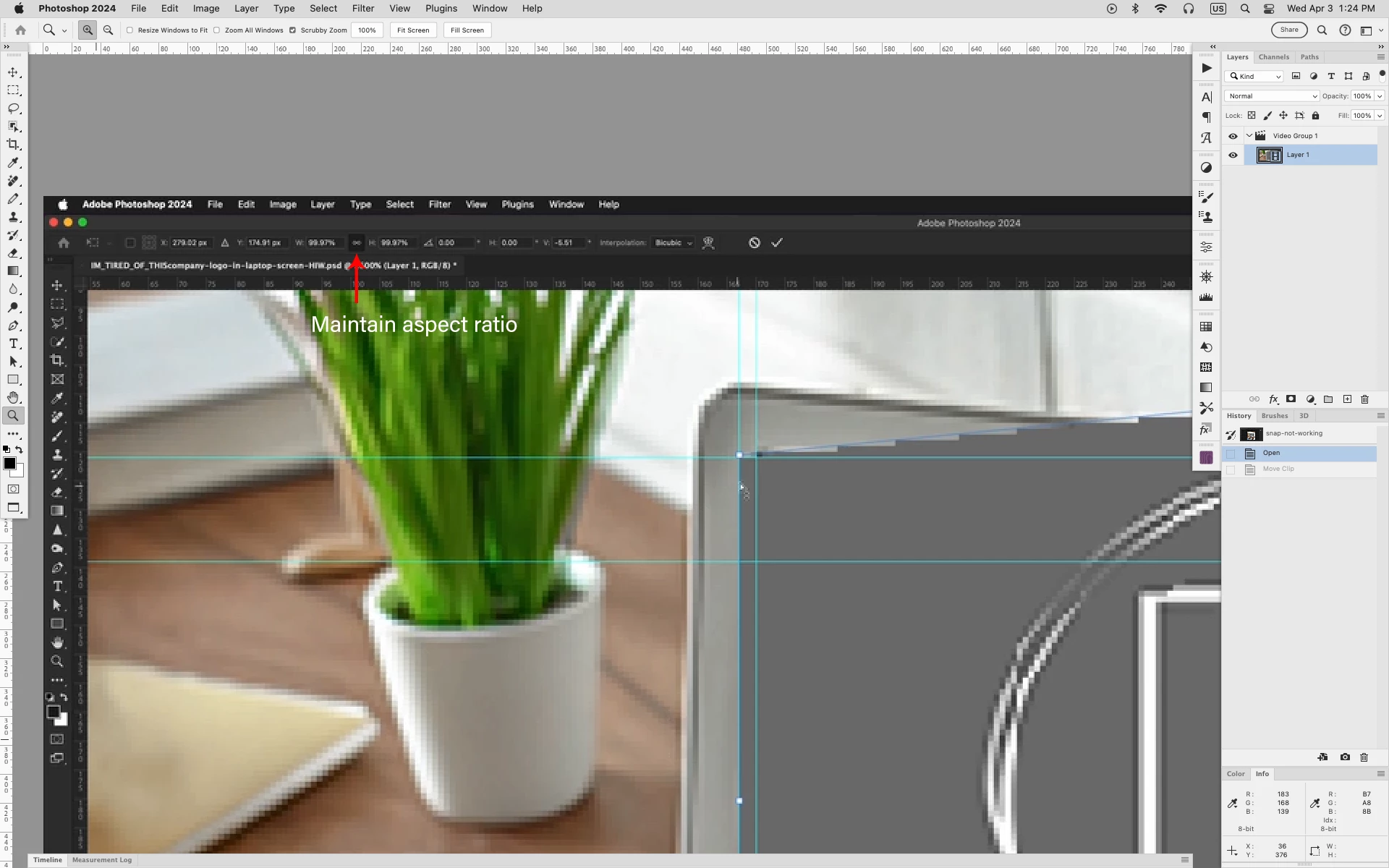
Task: Enable Resize Windows to Fit checkbox
Action: [x=130, y=30]
